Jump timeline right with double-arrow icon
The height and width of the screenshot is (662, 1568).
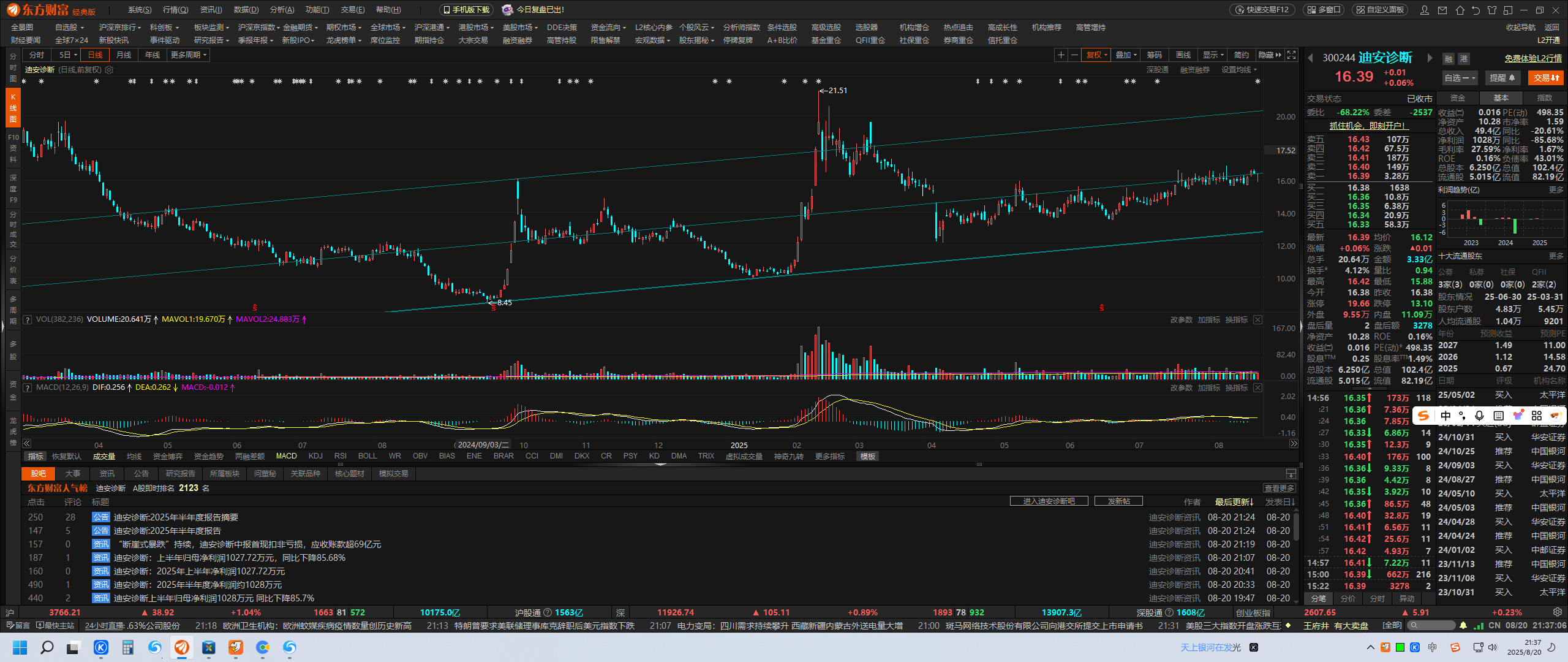(1293, 444)
